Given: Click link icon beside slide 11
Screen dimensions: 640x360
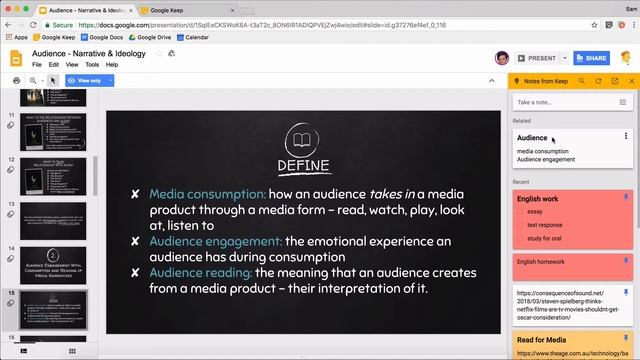Looking at the screenshot, I should pyautogui.click(x=11, y=125).
